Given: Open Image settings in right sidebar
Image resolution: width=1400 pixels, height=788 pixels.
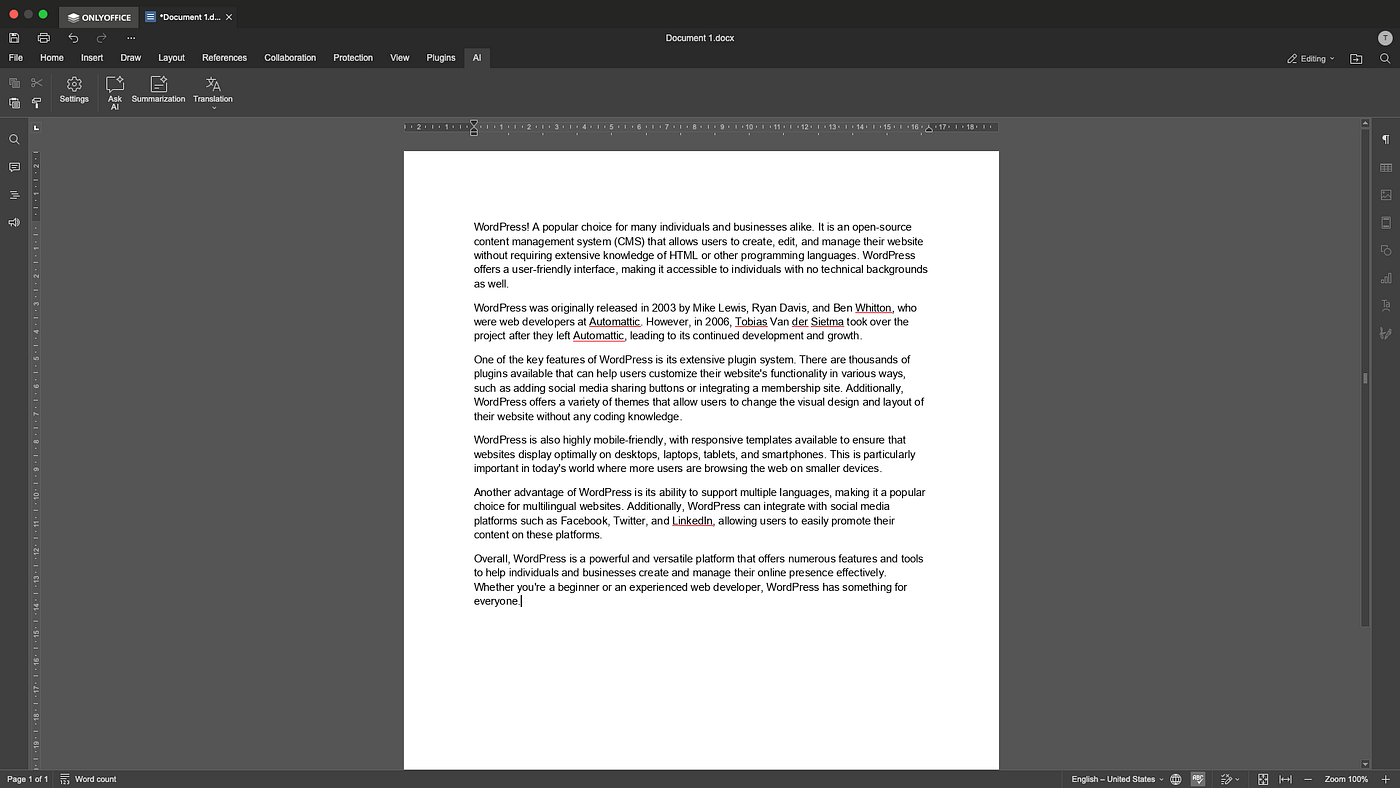Looking at the screenshot, I should coord(1386,195).
